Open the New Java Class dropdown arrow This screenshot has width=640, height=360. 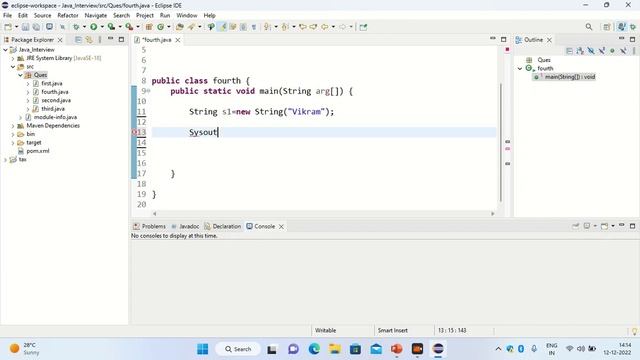[169, 27]
